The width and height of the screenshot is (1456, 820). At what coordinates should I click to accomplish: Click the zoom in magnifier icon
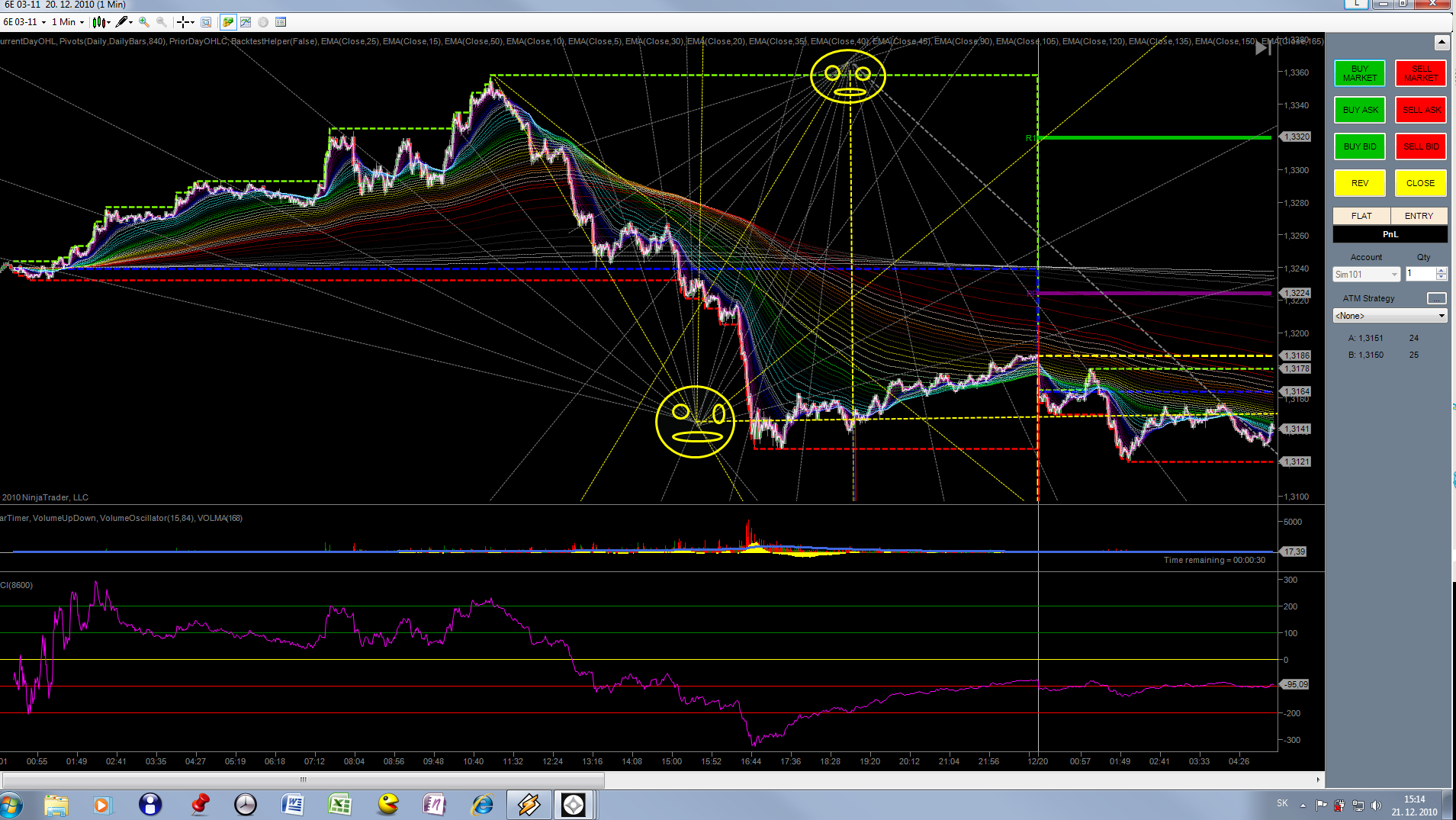pyautogui.click(x=144, y=22)
